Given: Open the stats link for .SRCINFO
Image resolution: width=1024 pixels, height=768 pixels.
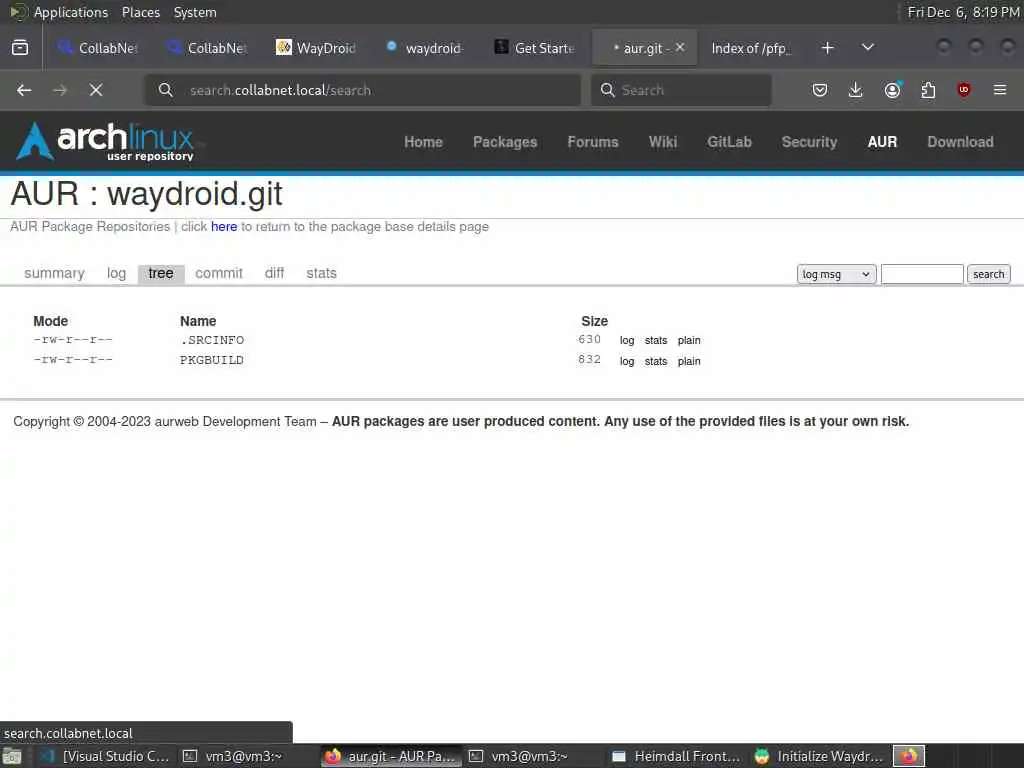Looking at the screenshot, I should tap(656, 340).
